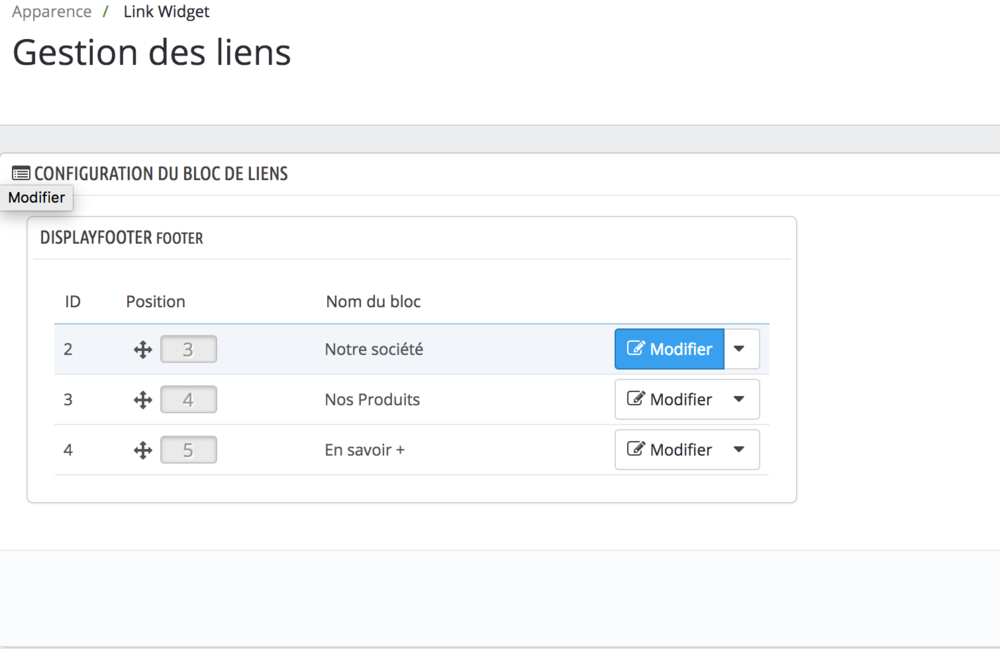Click the move icon for Notre société
Viewport: 1000px width, 649px height.
(x=143, y=350)
